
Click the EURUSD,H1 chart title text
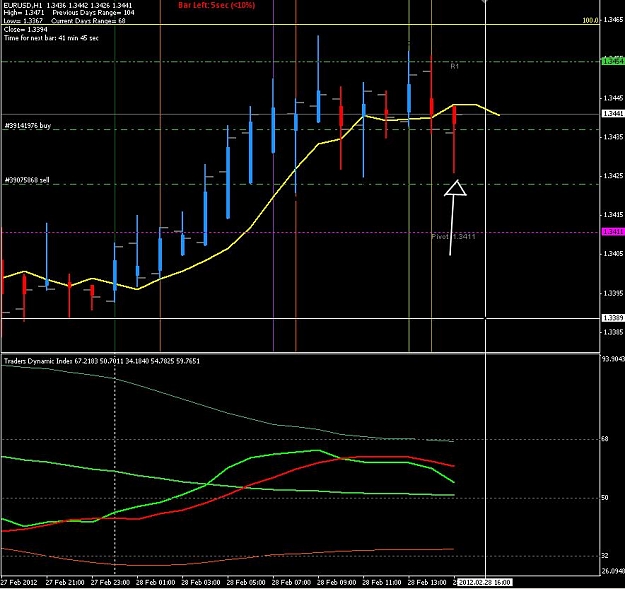(x=22, y=5)
